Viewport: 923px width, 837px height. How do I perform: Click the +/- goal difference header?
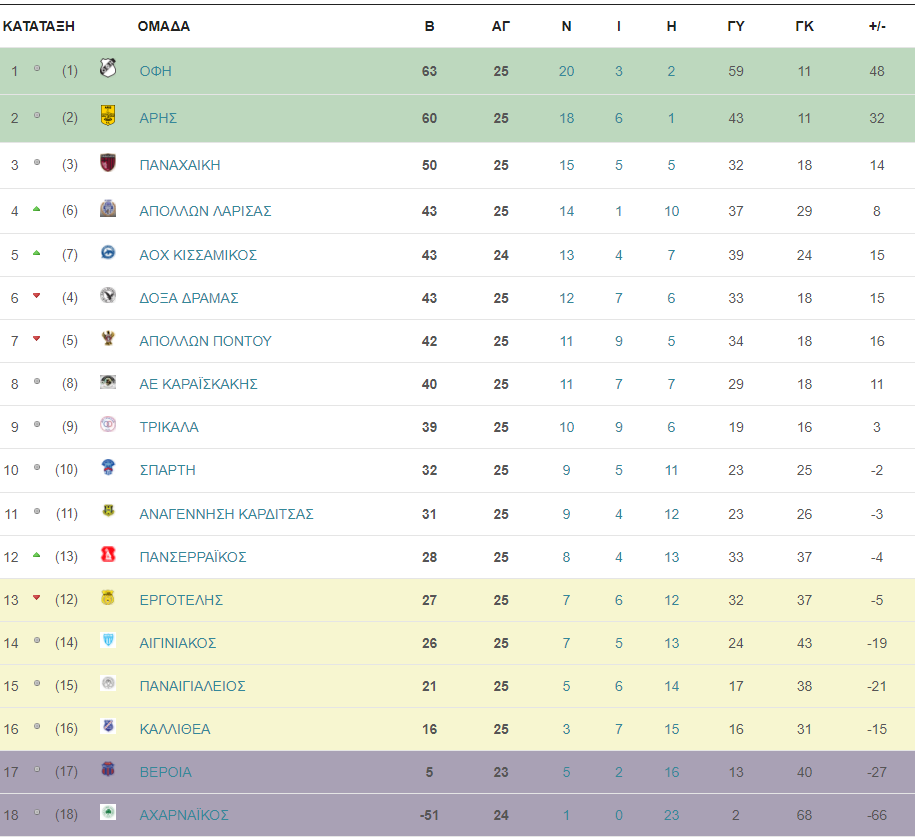click(877, 26)
